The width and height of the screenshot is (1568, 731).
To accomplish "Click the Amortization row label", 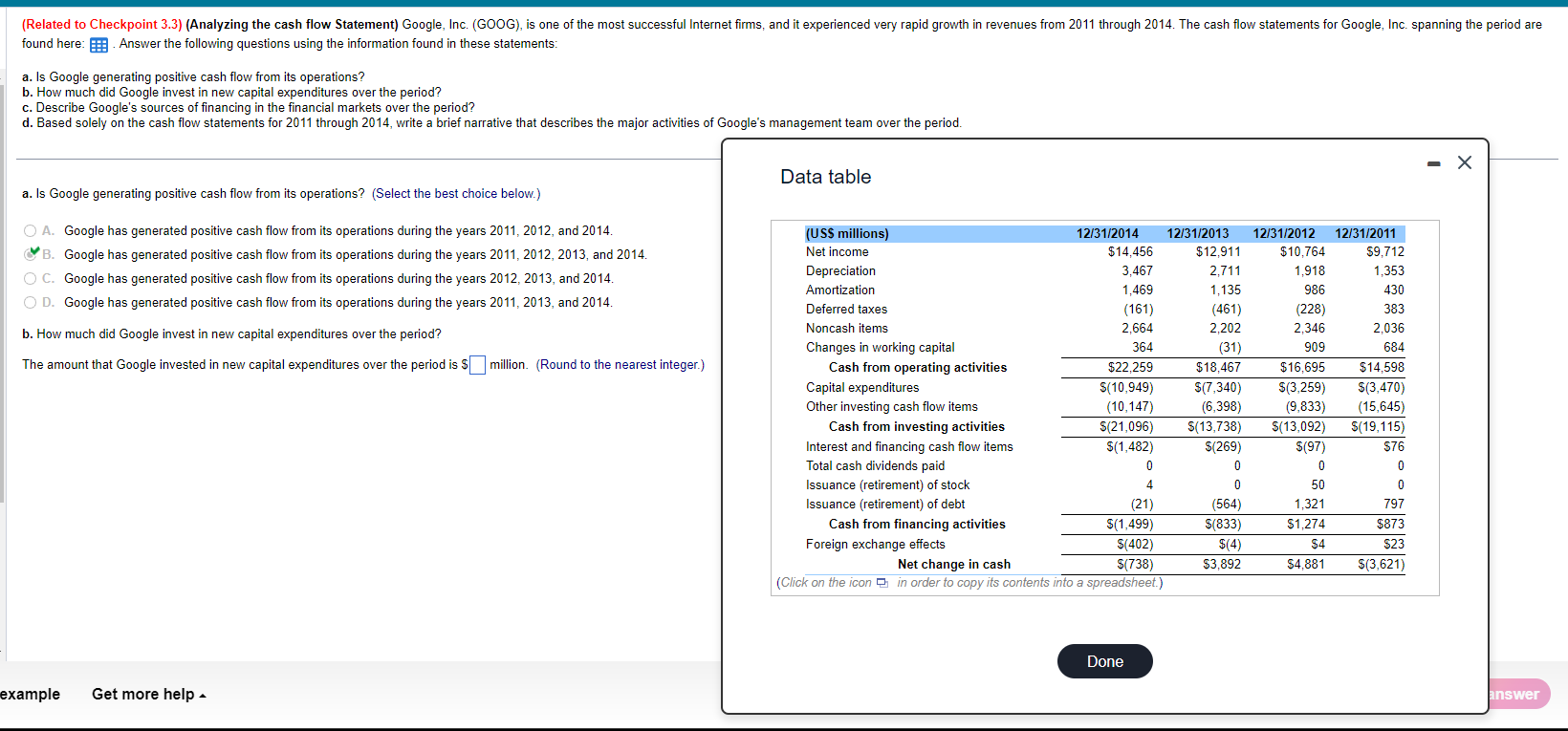I will point(840,290).
